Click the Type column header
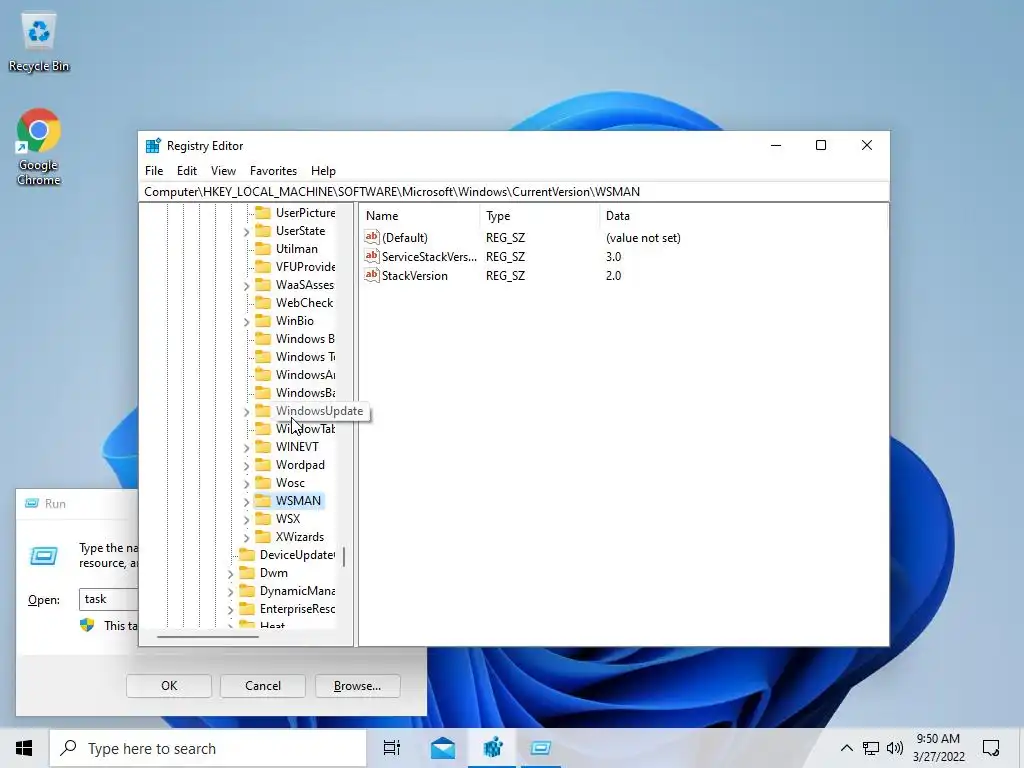This screenshot has width=1024, height=768. pyautogui.click(x=539, y=216)
